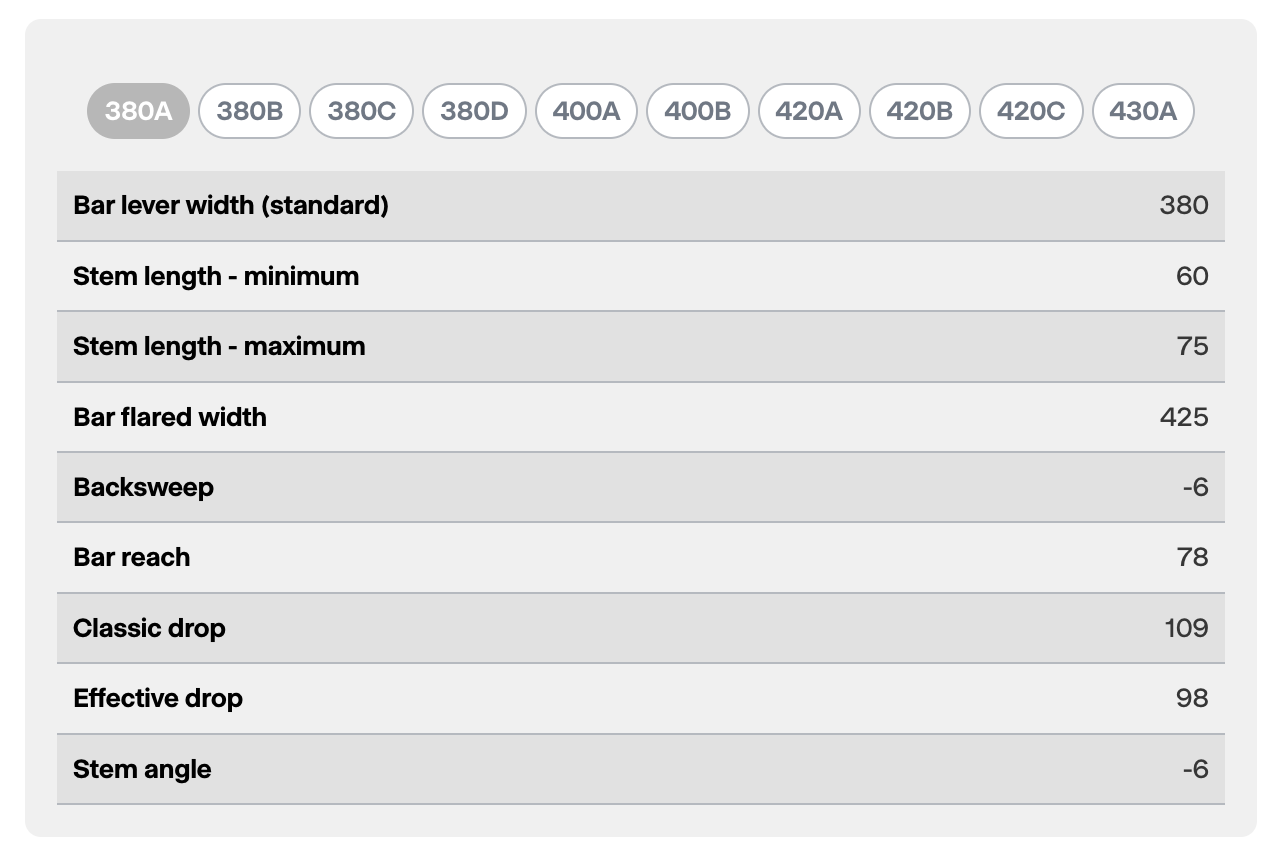The height and width of the screenshot is (864, 1274).
Task: Select the 430A size tab
Action: tap(1143, 111)
